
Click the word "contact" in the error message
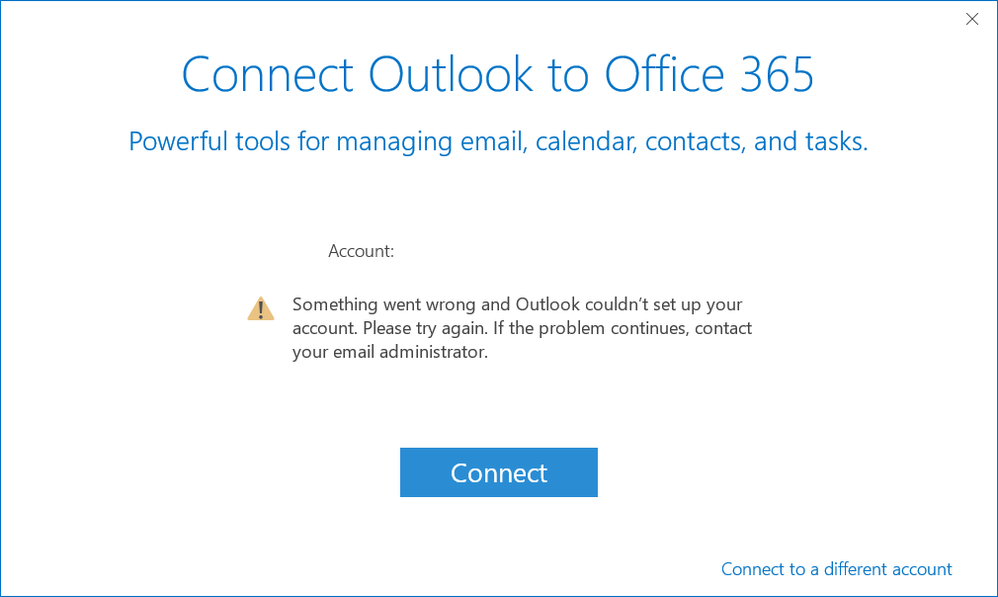pyautogui.click(x=723, y=328)
